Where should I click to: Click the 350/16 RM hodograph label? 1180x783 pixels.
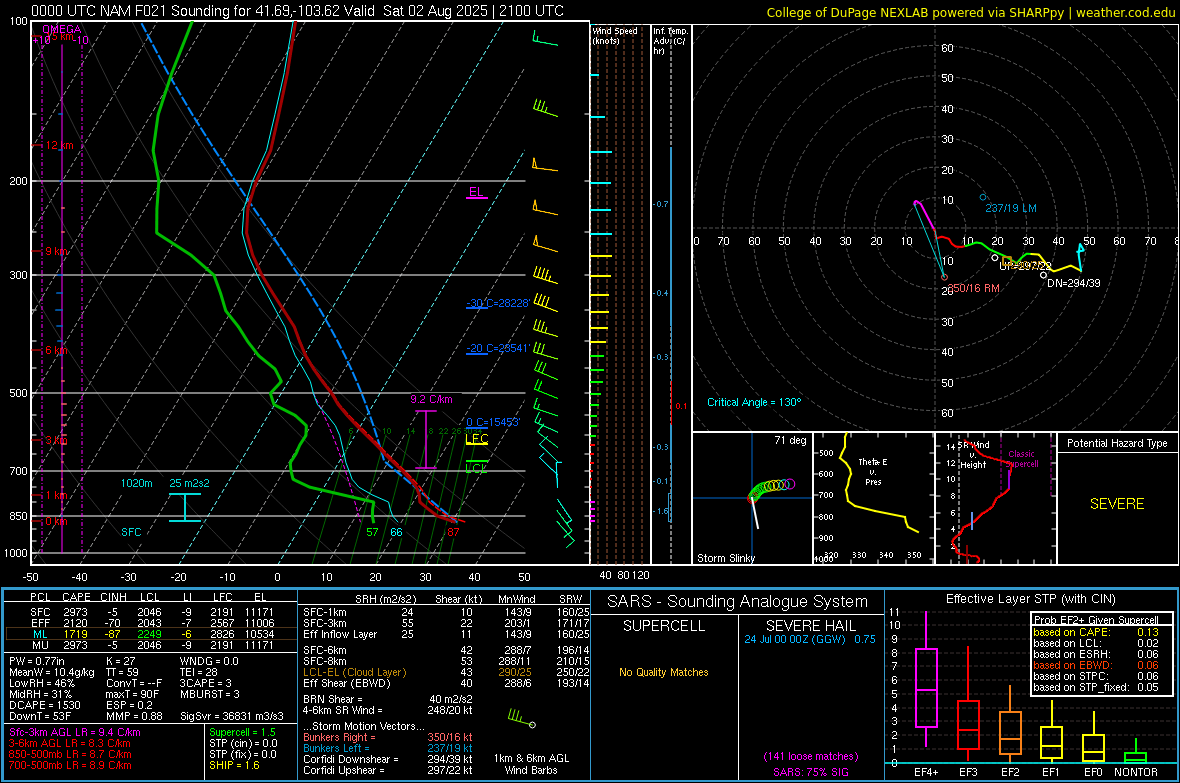point(973,288)
